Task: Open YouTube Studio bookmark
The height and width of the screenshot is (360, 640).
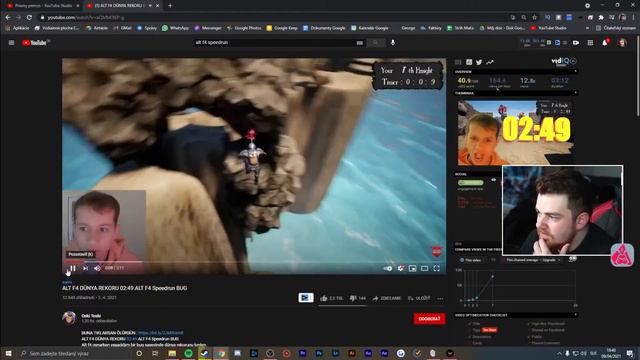Action: click(549, 28)
